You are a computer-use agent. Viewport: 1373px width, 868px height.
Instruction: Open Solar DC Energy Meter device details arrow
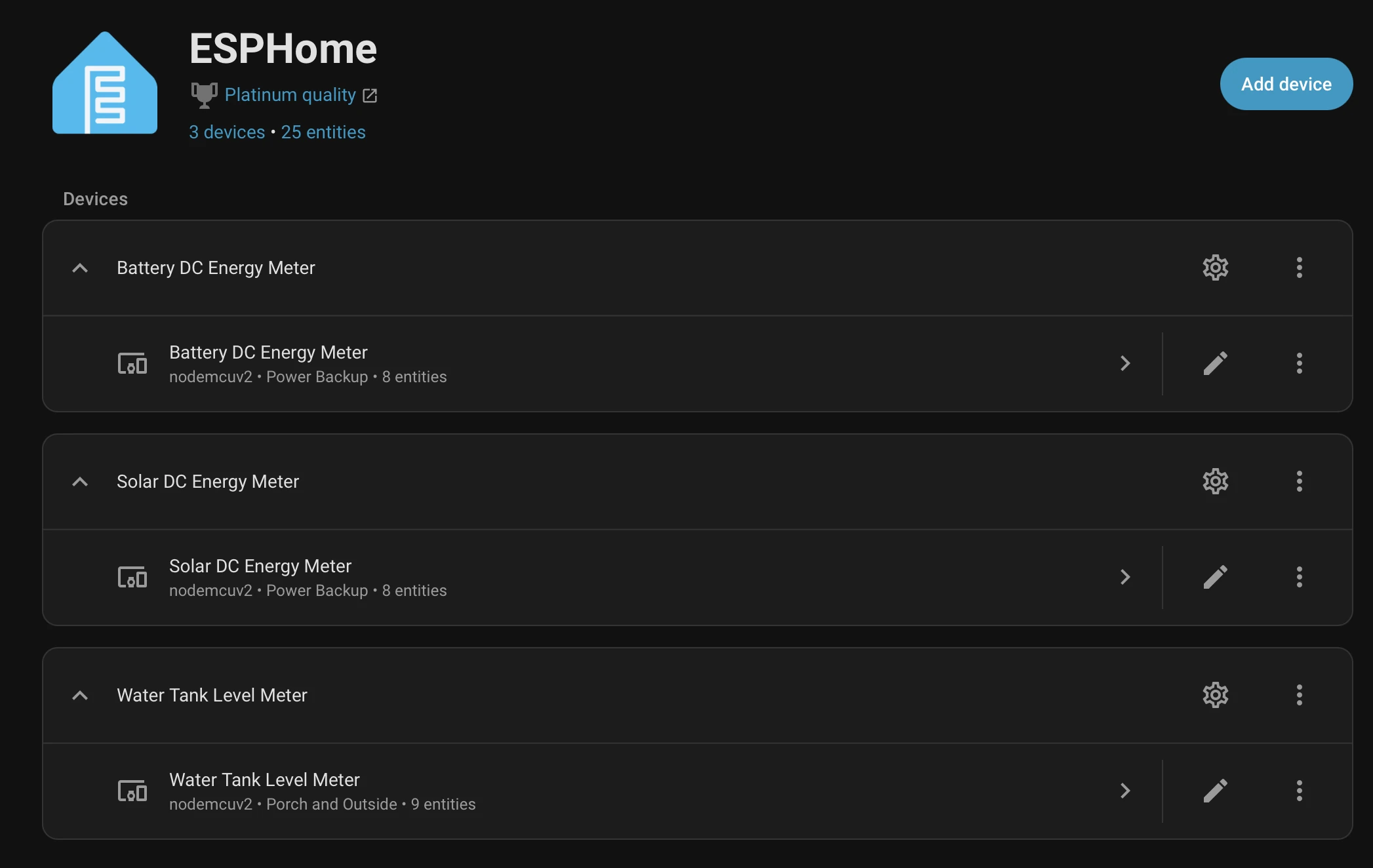coord(1125,577)
